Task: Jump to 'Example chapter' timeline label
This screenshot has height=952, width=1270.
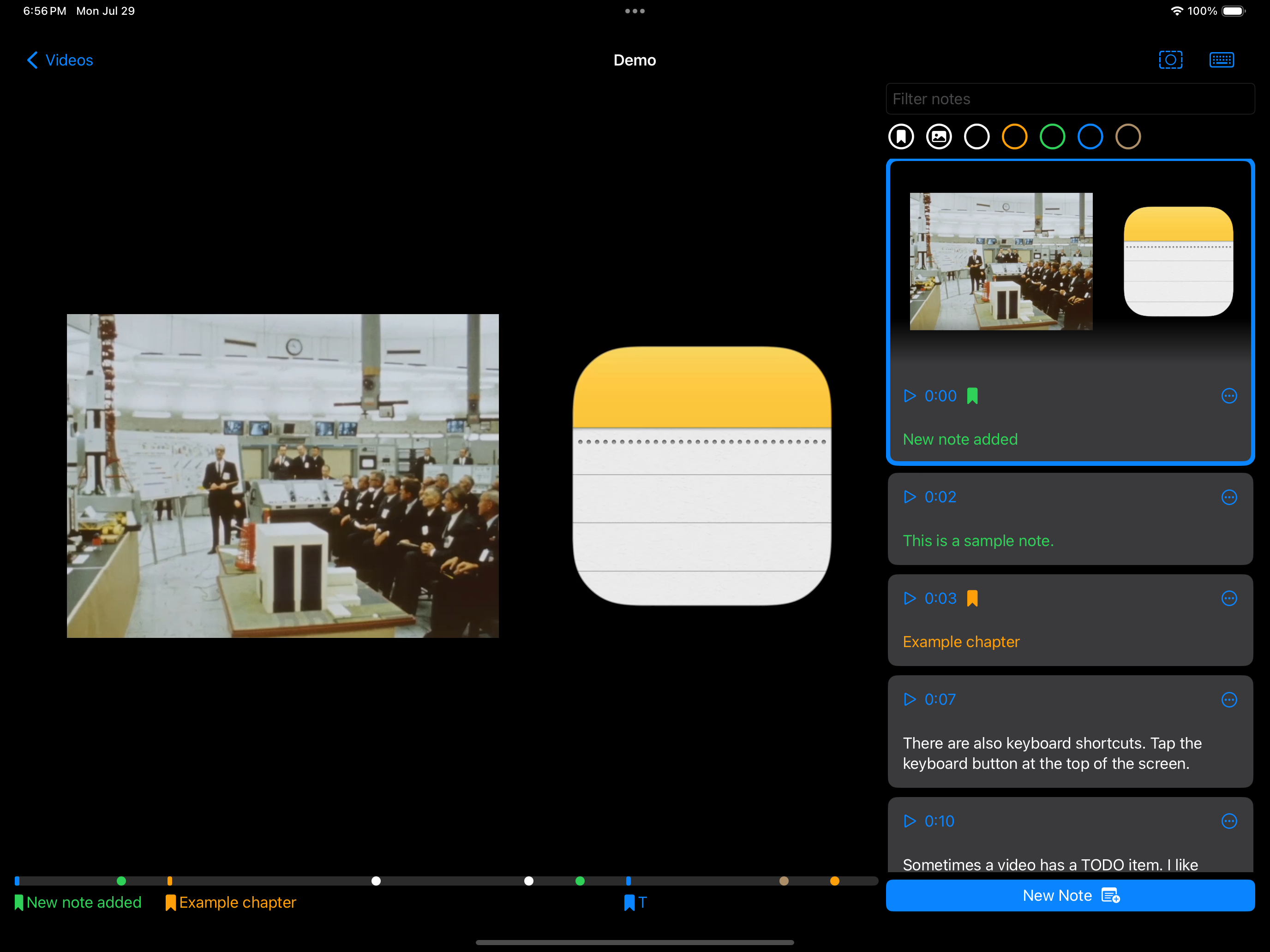Action: tap(231, 903)
